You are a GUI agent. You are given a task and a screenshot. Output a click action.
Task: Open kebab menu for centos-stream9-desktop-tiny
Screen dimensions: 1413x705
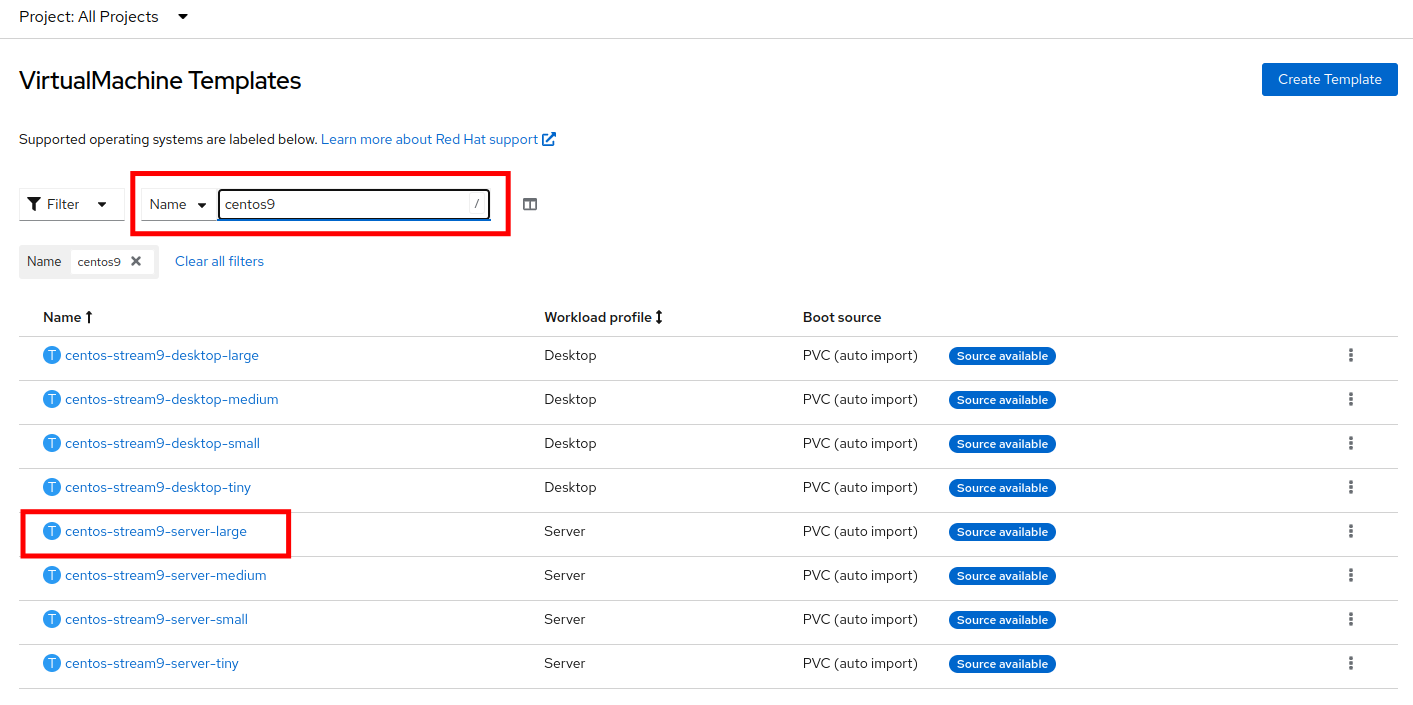click(x=1350, y=487)
